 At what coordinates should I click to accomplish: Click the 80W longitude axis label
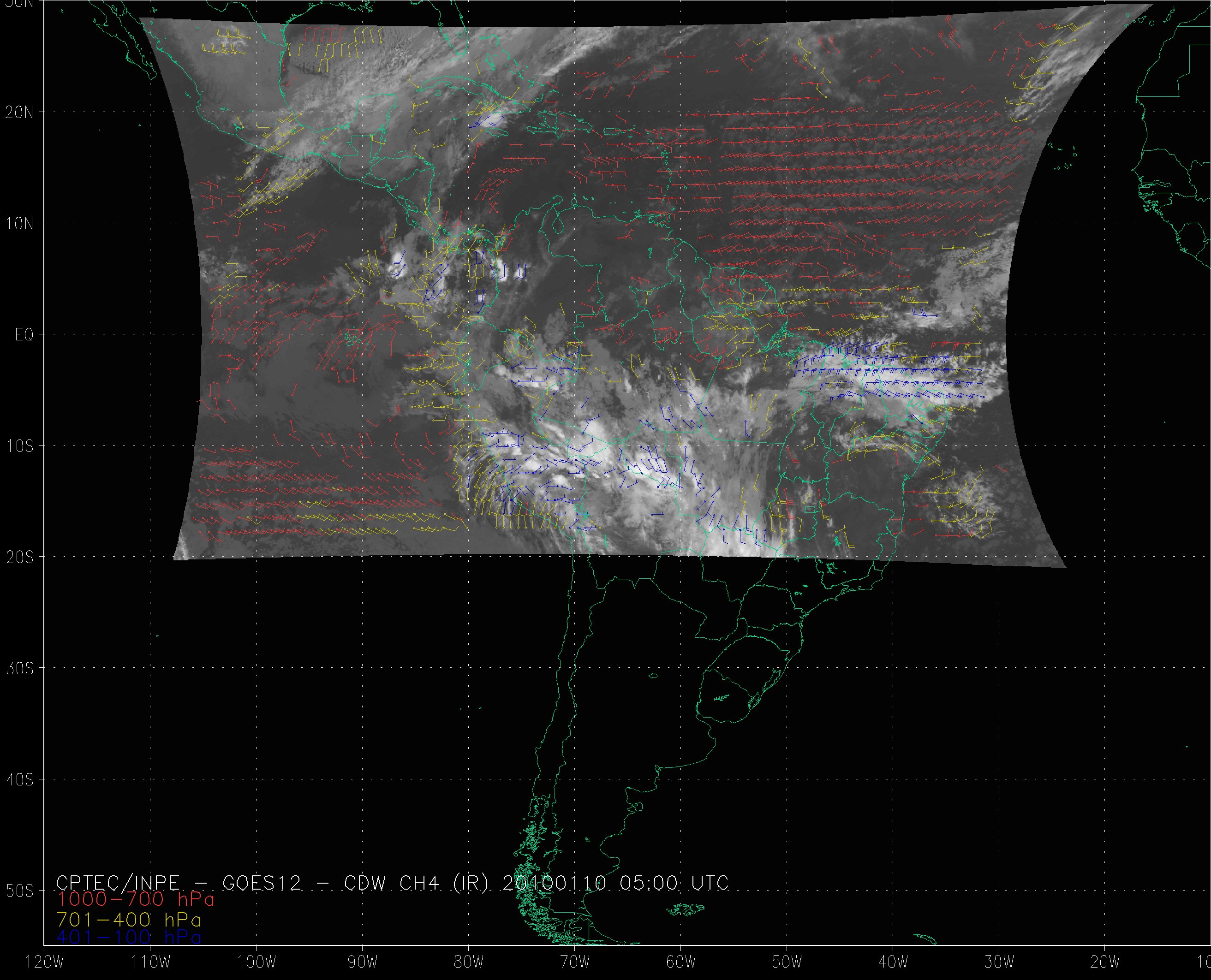point(469,962)
